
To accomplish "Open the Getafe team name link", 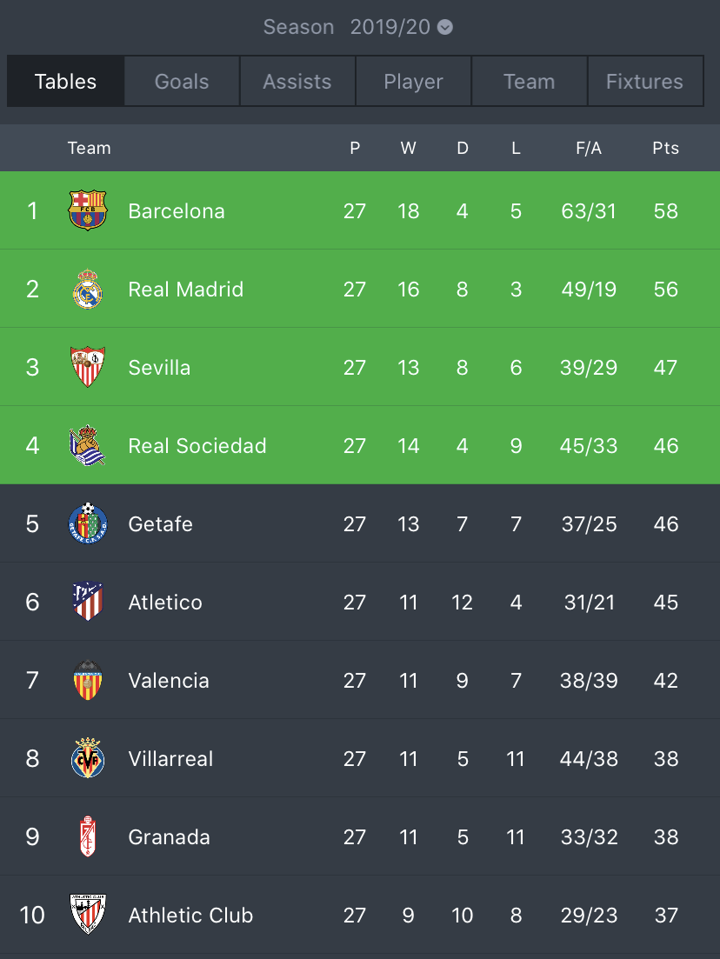I will point(160,524).
